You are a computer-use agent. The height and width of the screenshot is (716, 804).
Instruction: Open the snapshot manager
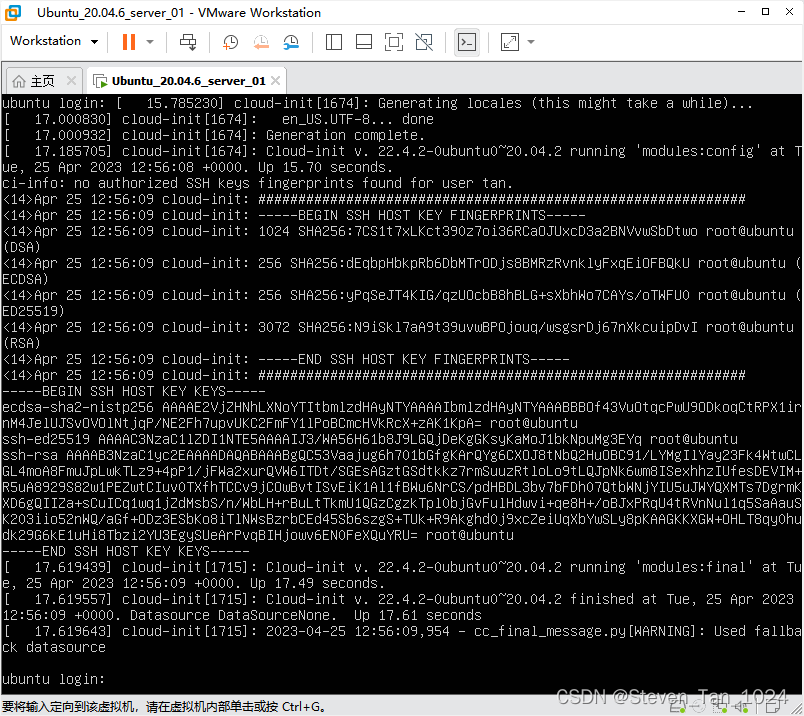pyautogui.click(x=291, y=42)
